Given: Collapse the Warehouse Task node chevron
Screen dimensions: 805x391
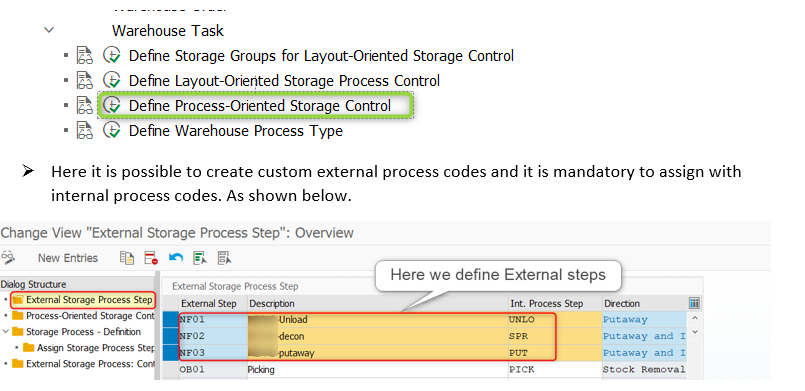Looking at the screenshot, I should pyautogui.click(x=49, y=30).
